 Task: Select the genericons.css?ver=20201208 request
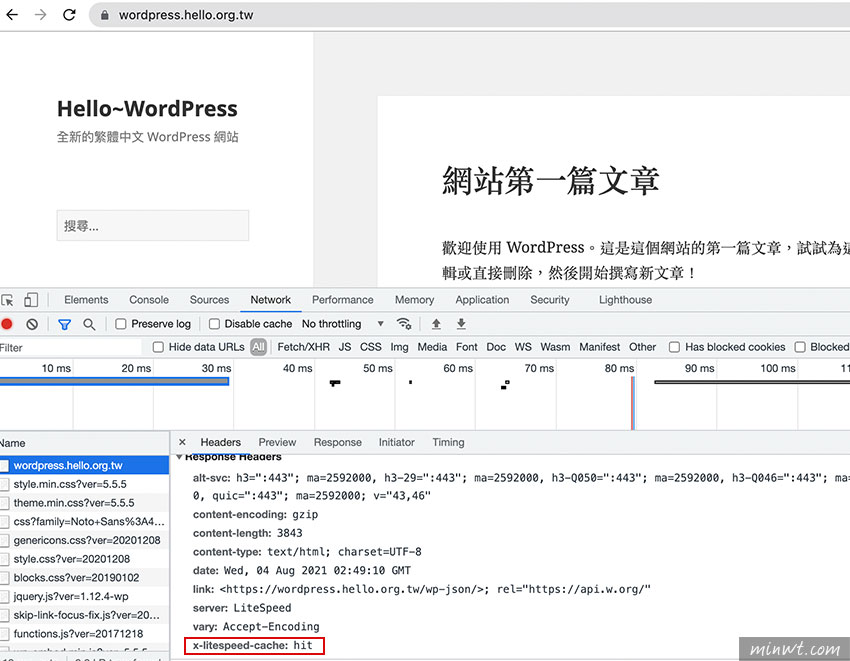click(x=85, y=540)
